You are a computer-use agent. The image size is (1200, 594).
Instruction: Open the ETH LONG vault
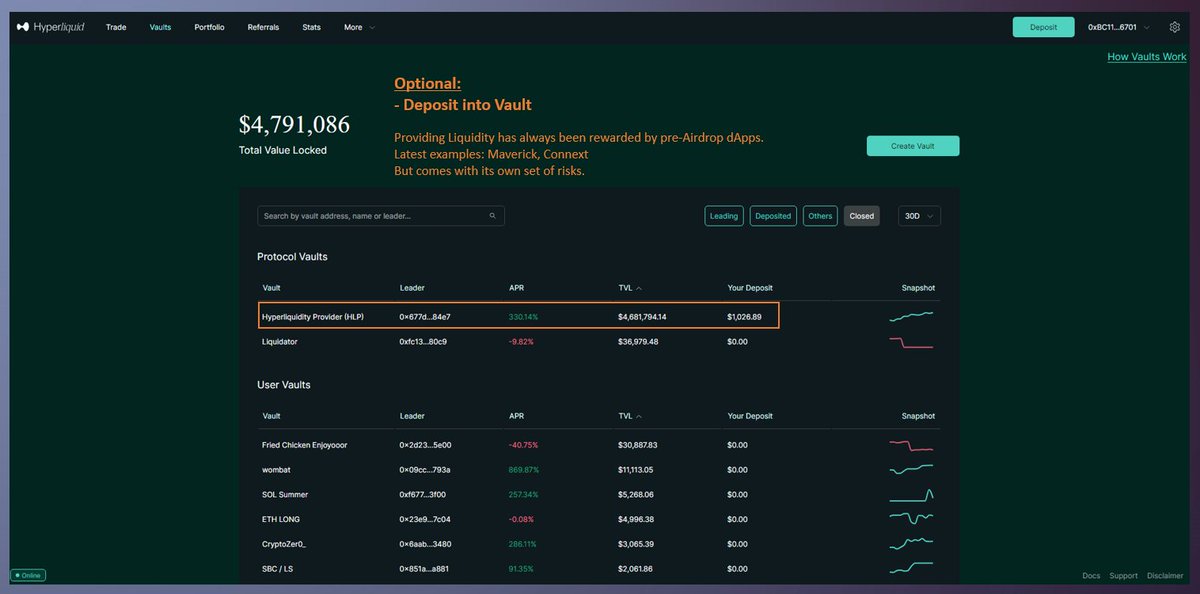pyautogui.click(x=281, y=519)
